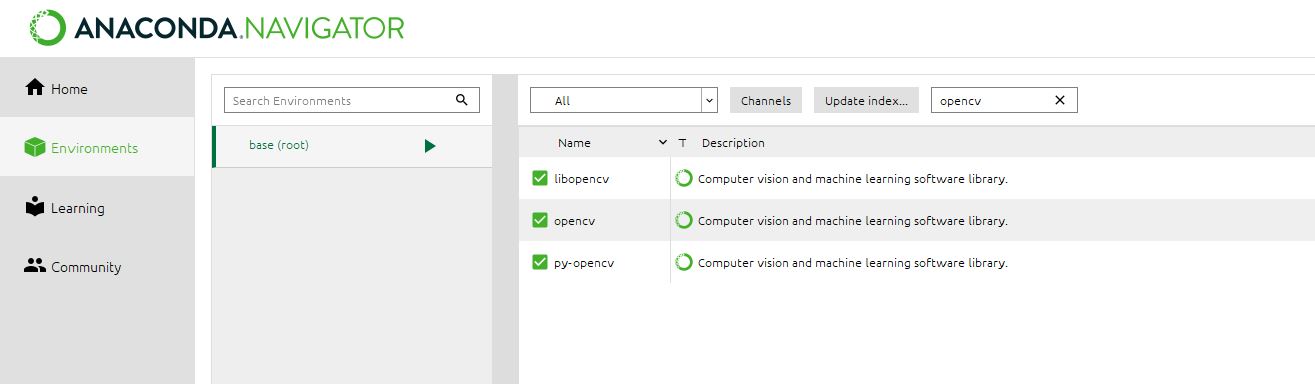Screen dimensions: 1315x384
Task: Click the T column header
Action: (x=683, y=143)
